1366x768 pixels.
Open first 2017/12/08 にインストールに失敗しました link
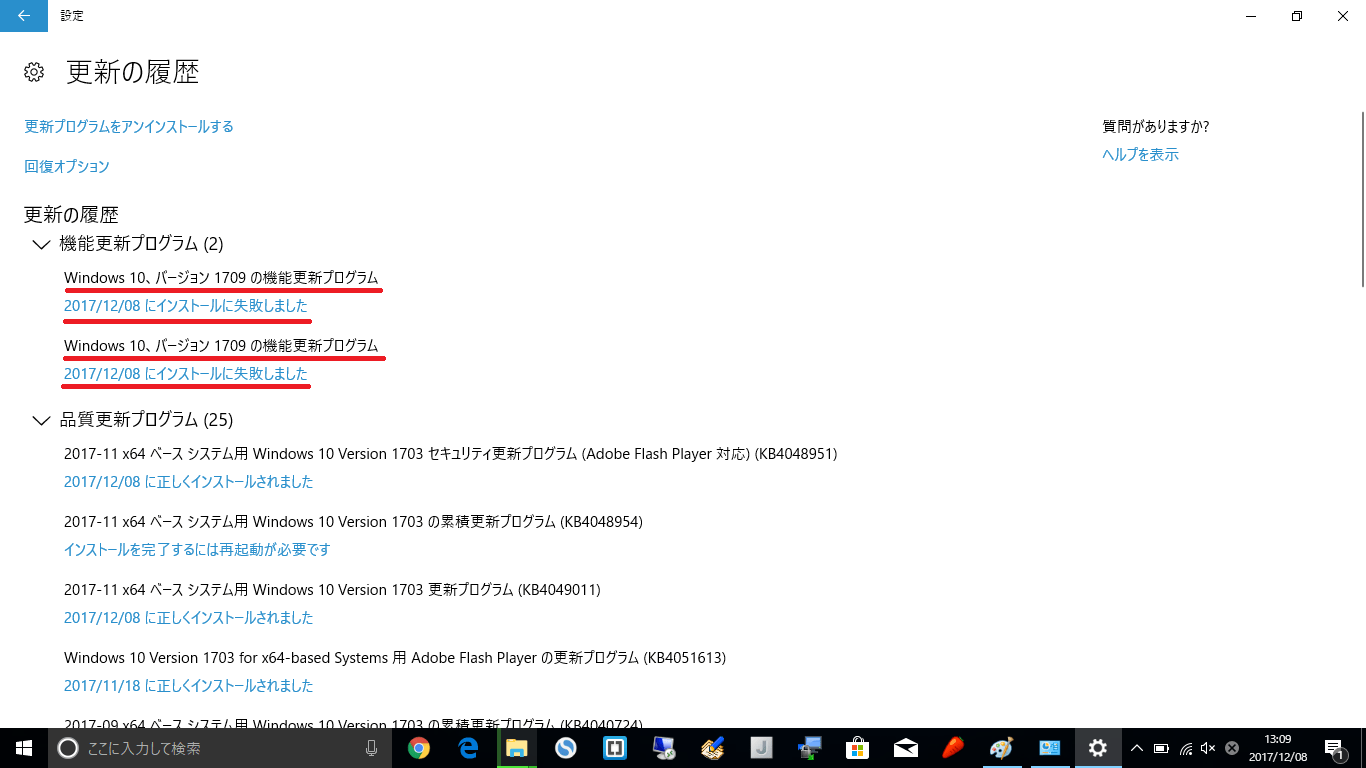coord(186,306)
